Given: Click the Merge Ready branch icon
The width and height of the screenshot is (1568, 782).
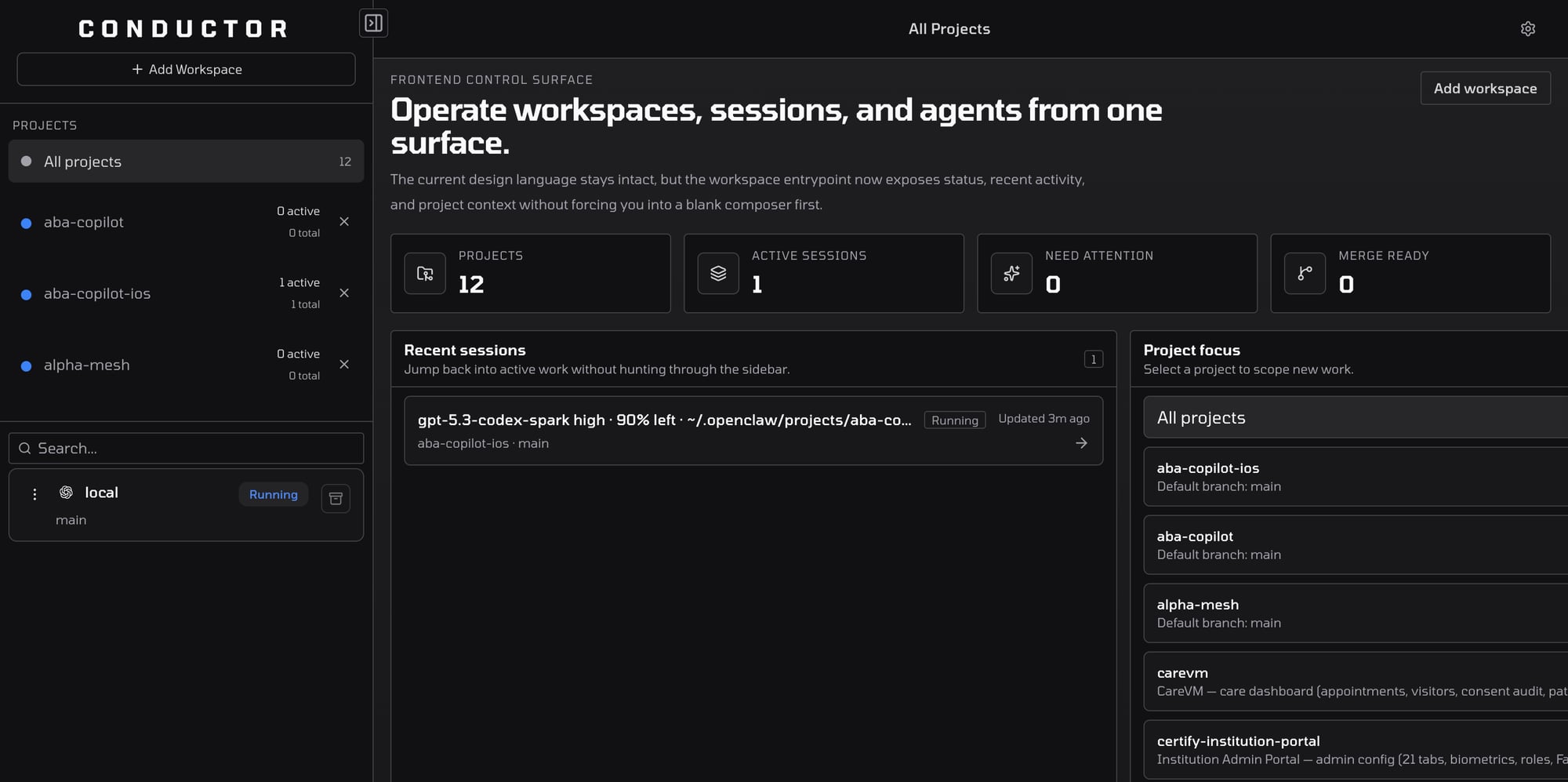Looking at the screenshot, I should click(x=1305, y=274).
